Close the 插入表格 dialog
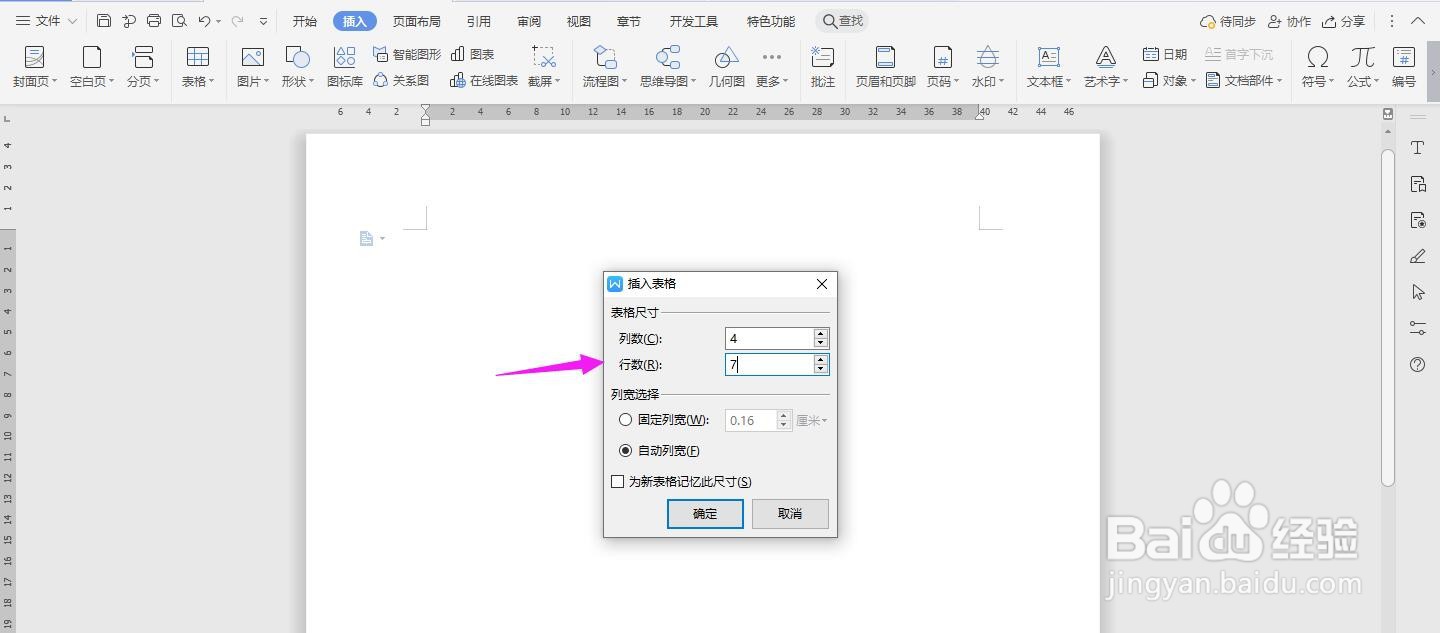 [822, 284]
